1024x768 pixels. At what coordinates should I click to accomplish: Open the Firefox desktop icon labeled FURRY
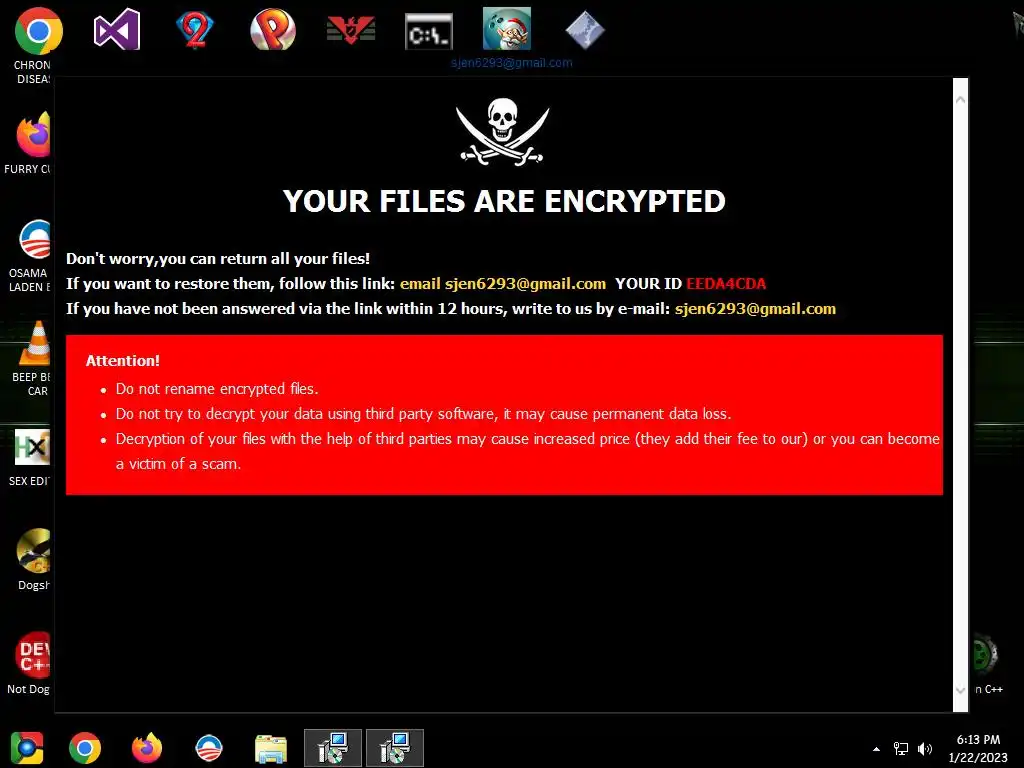pos(34,135)
